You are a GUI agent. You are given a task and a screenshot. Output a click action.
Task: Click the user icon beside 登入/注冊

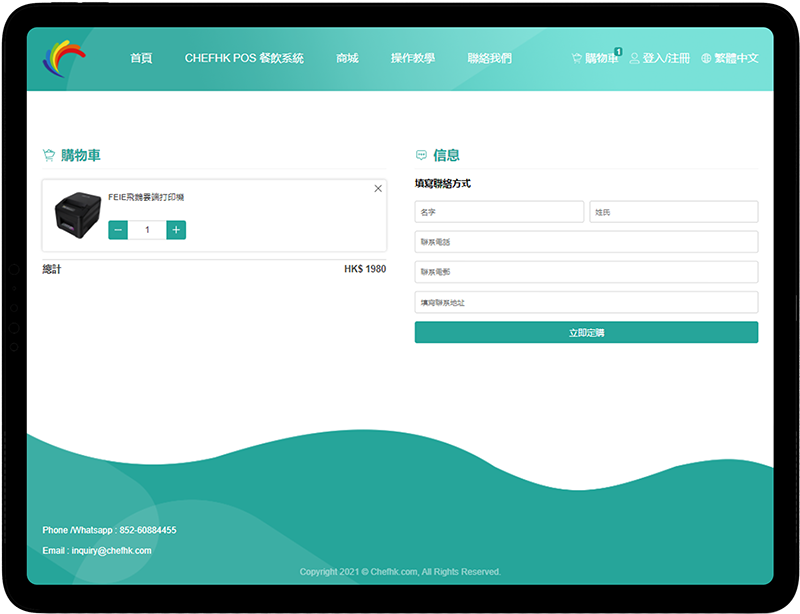(x=634, y=59)
